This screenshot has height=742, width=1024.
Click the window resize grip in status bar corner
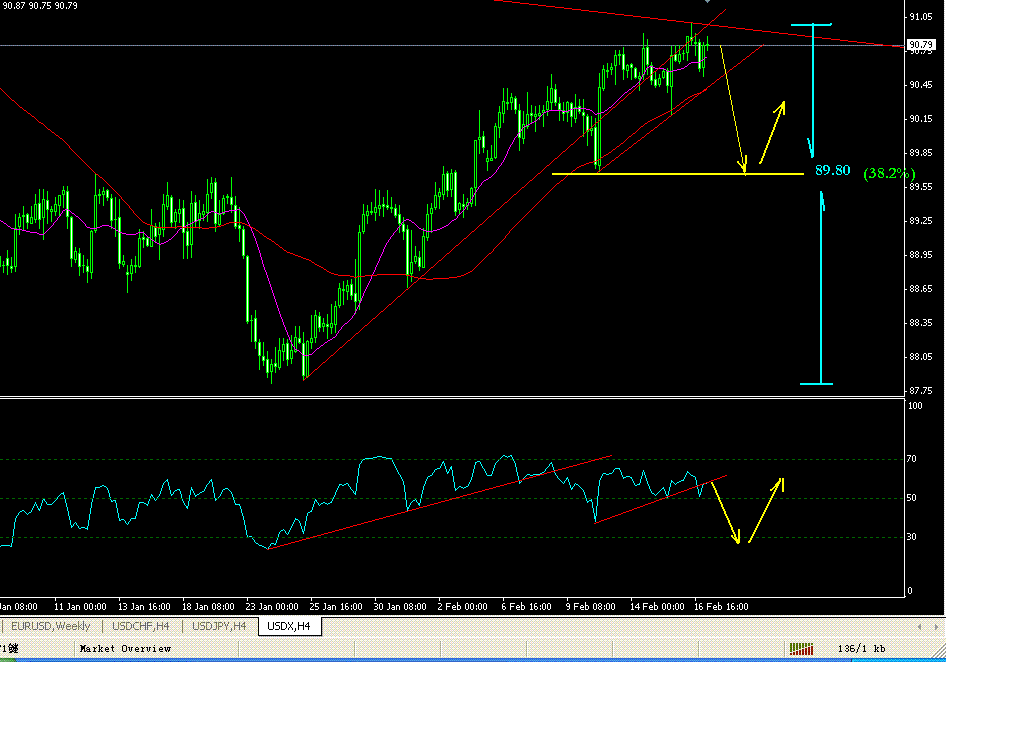[x=938, y=651]
